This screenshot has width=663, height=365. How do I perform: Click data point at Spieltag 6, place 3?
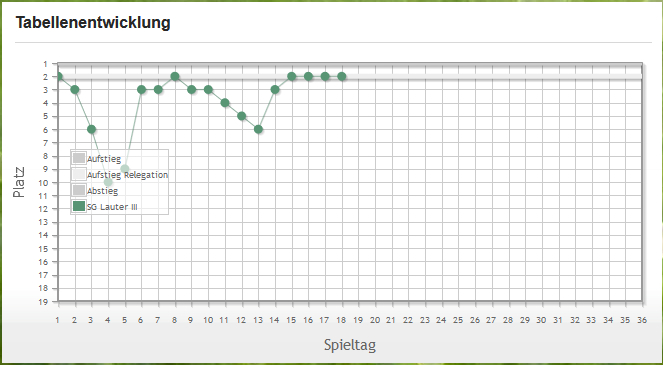tap(142, 90)
